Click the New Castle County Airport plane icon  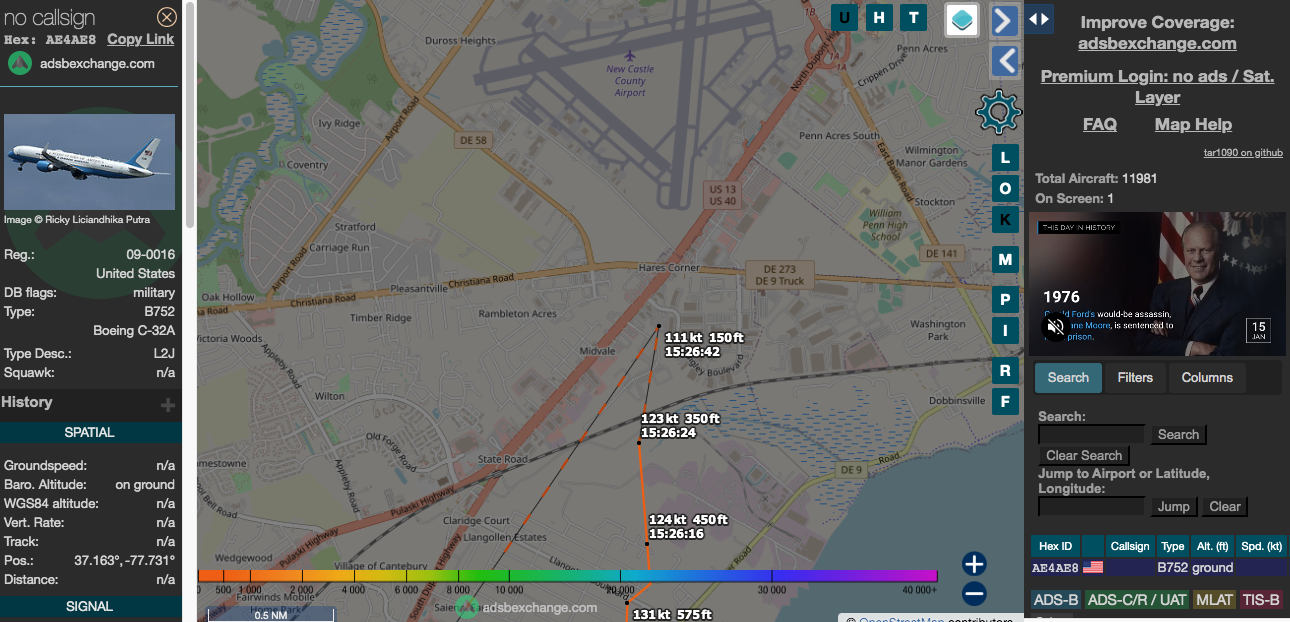[x=629, y=56]
